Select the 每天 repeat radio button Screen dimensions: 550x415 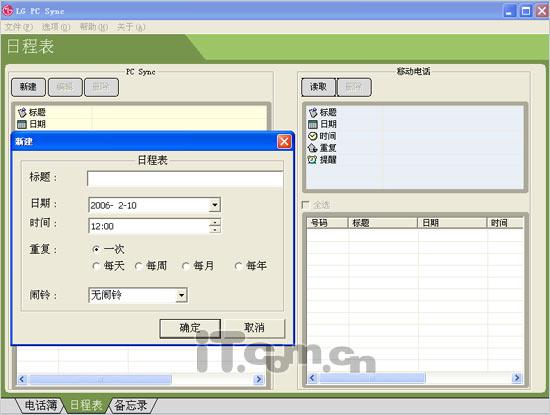click(96, 266)
